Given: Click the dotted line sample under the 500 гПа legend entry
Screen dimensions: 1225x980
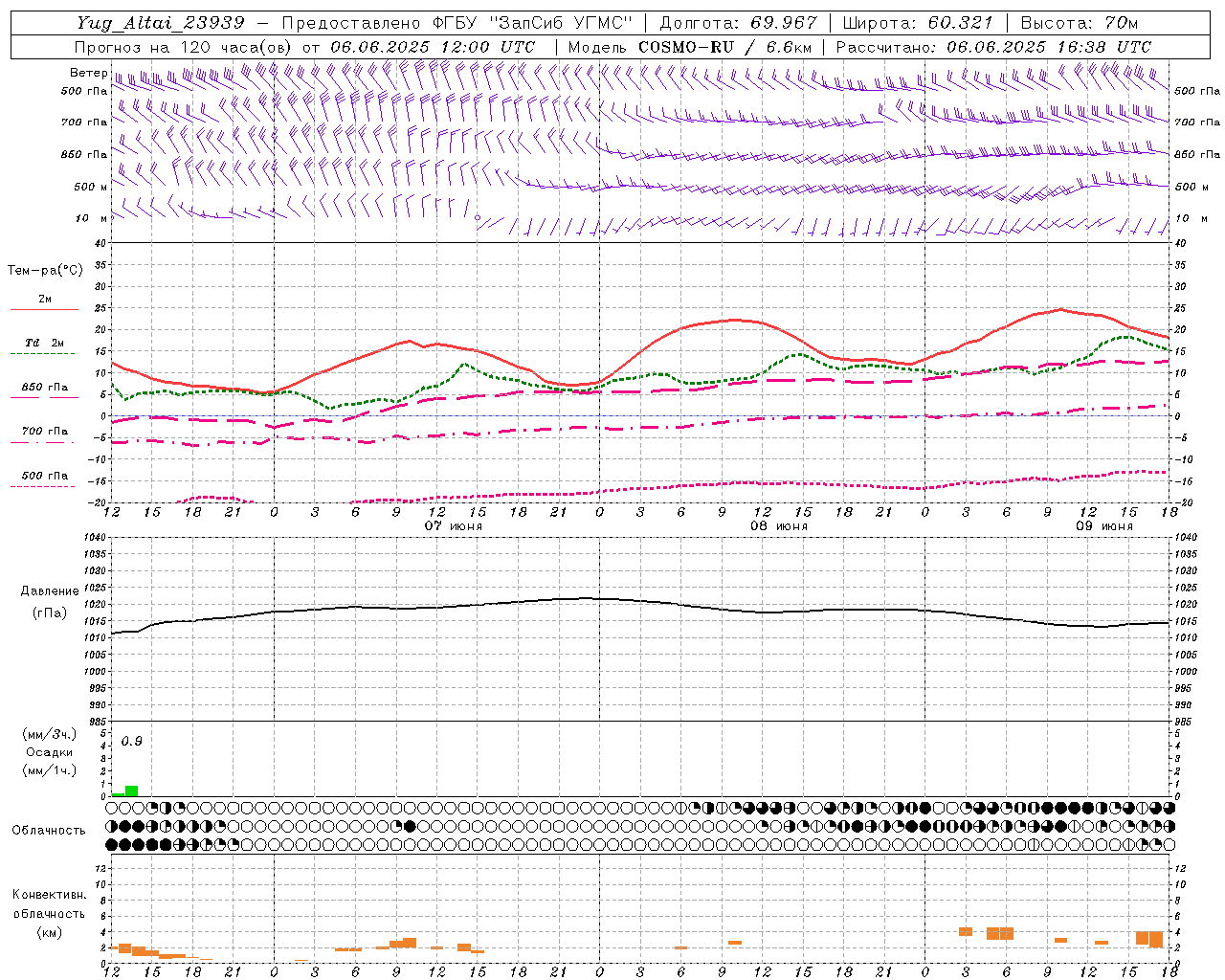Looking at the screenshot, I should [43, 486].
